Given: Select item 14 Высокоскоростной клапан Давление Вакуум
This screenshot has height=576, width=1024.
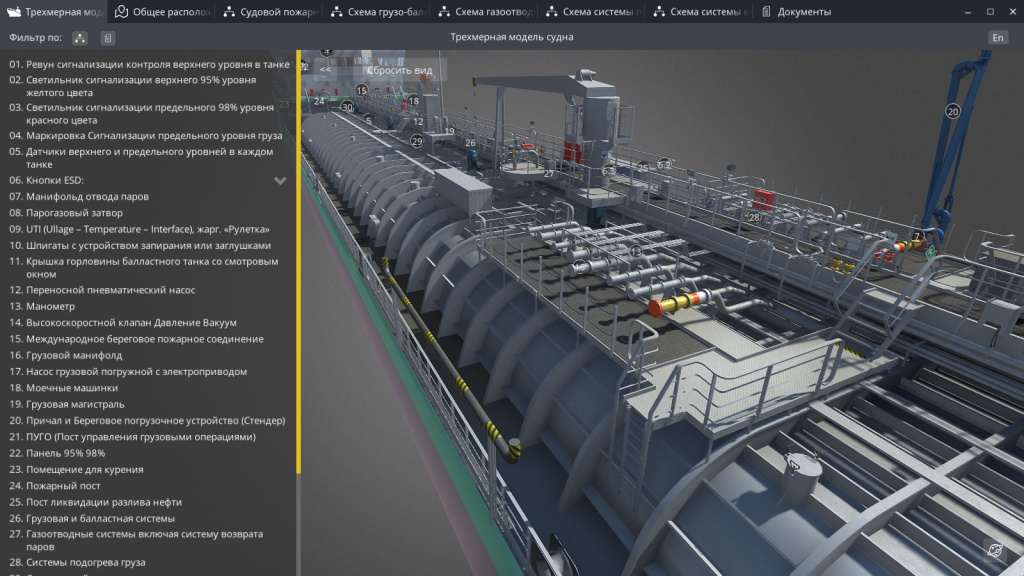Looking at the screenshot, I should 123,323.
